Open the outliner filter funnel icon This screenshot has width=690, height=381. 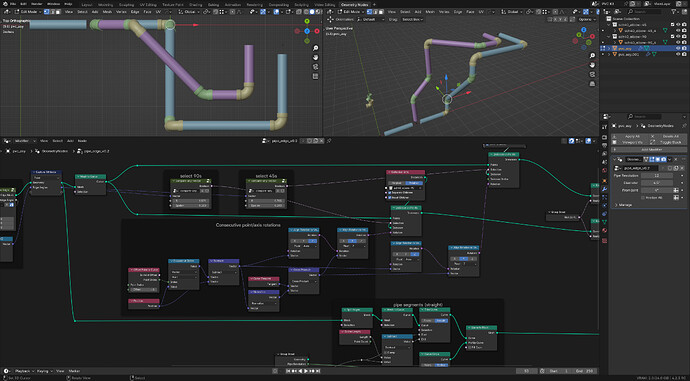674,11
